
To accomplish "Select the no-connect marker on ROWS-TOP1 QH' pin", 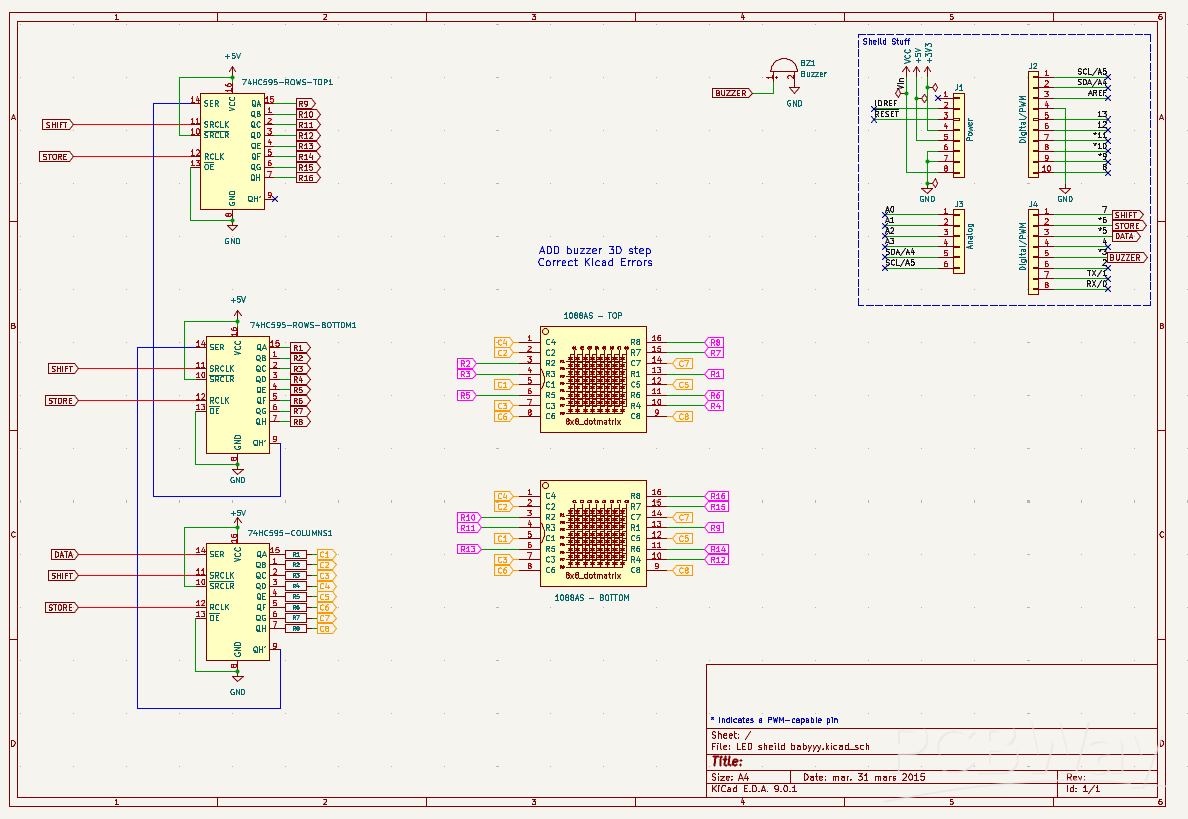I will [x=275, y=198].
